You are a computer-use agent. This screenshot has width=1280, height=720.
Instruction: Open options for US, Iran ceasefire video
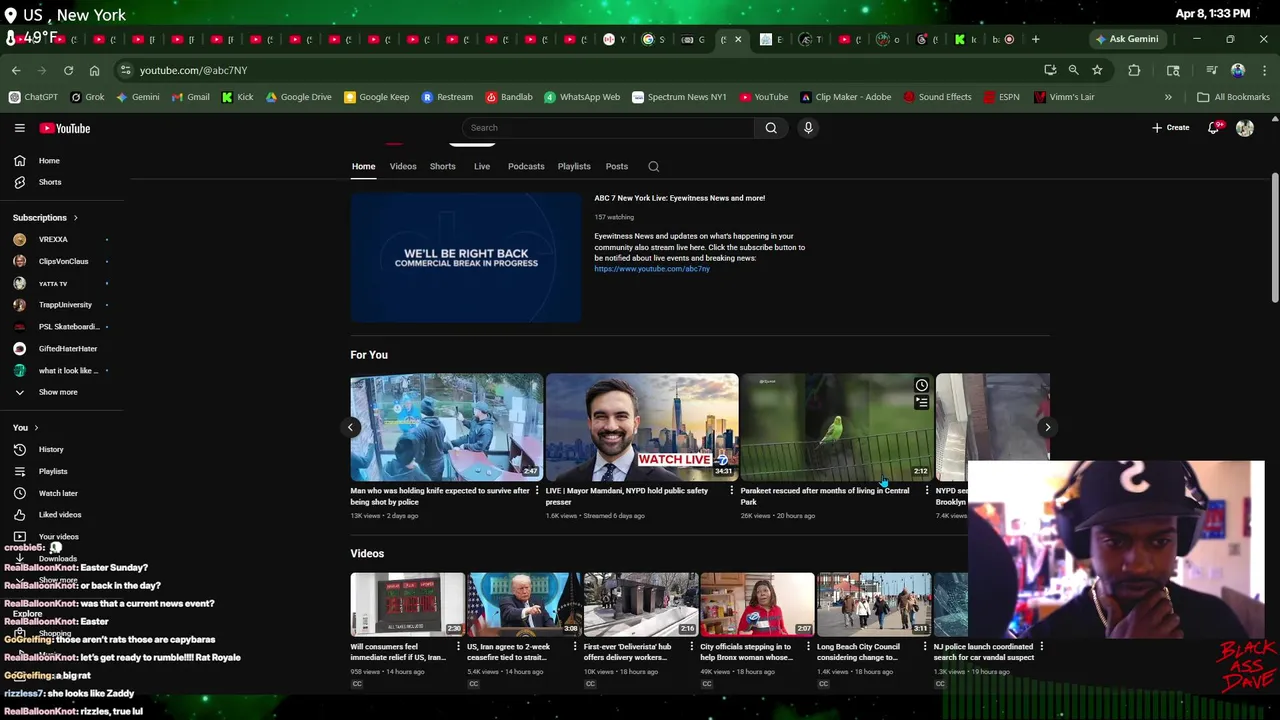click(x=574, y=647)
